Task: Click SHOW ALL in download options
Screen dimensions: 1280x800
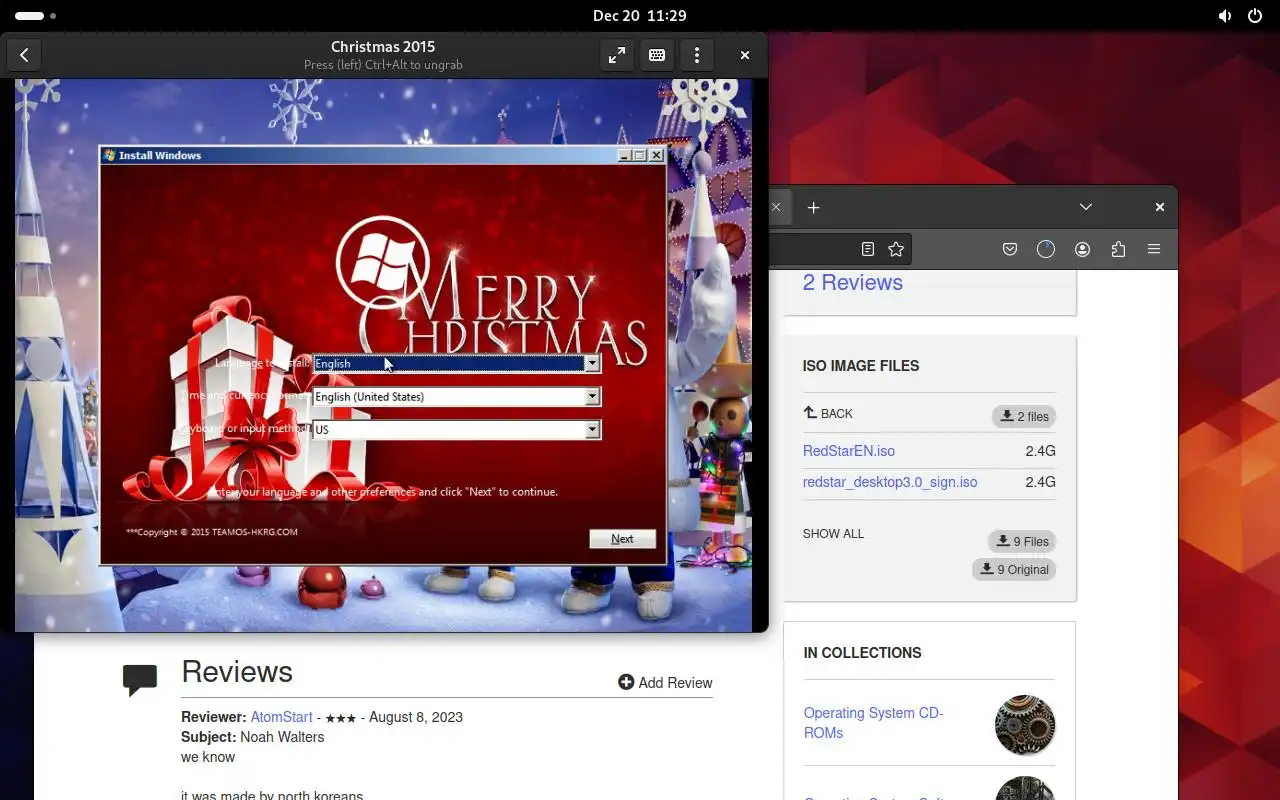Action: tap(833, 534)
